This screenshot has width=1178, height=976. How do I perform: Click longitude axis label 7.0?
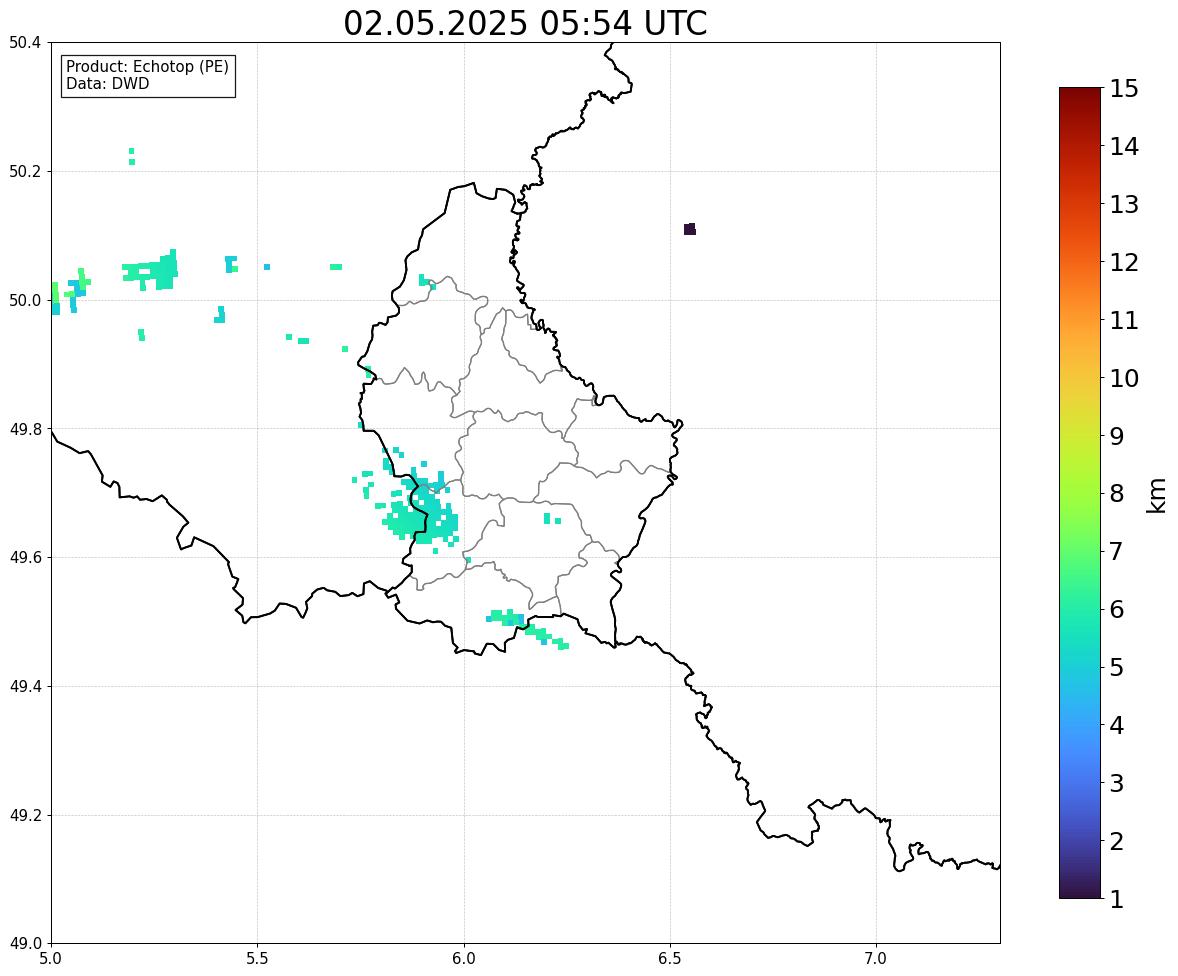pos(877,959)
